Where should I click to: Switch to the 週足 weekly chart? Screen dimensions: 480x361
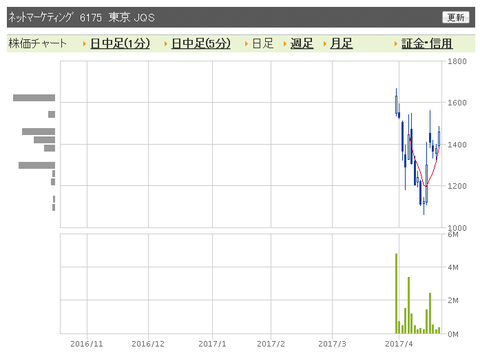click(x=302, y=44)
